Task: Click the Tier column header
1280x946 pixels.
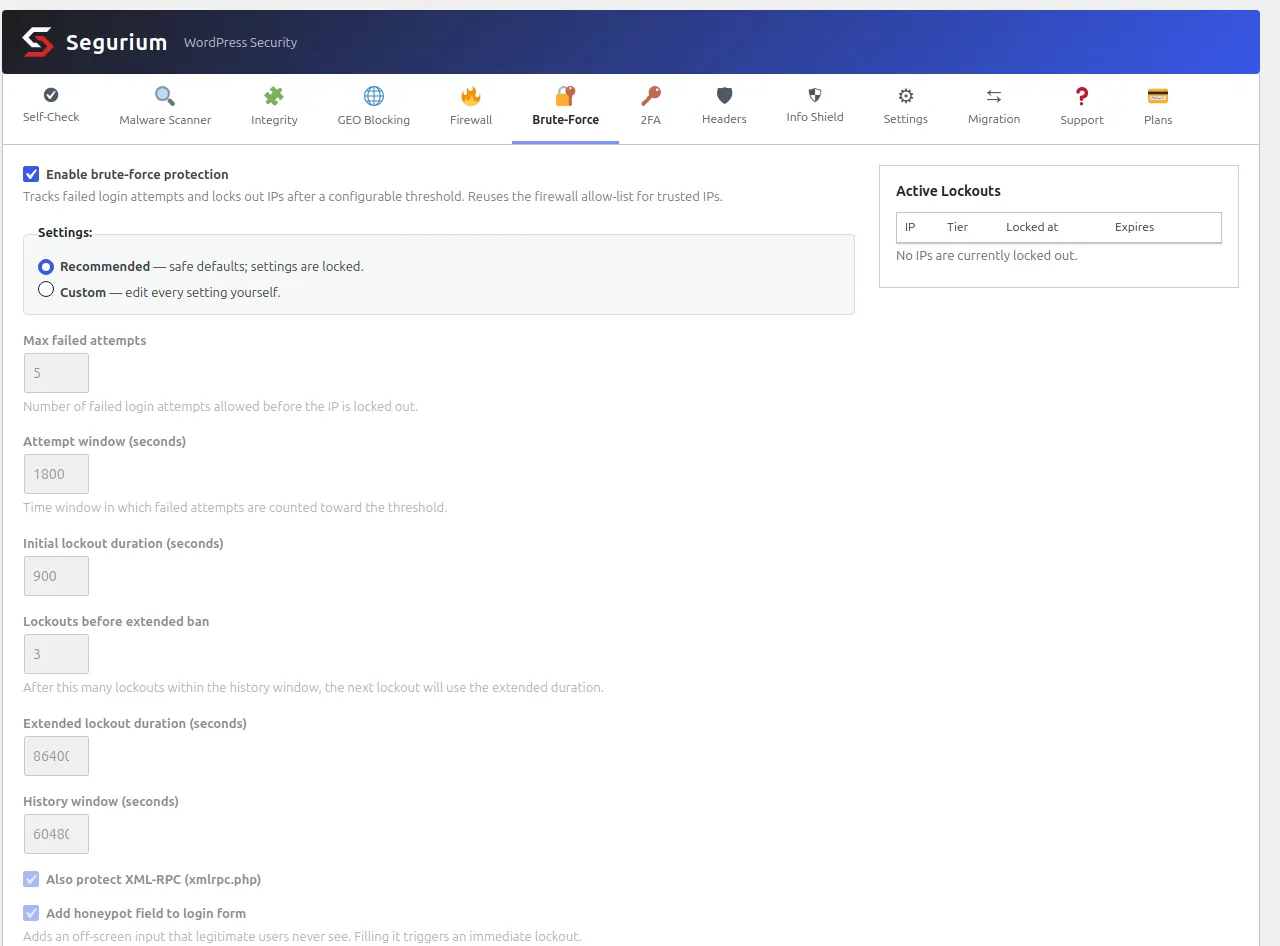Action: pyautogui.click(x=958, y=227)
